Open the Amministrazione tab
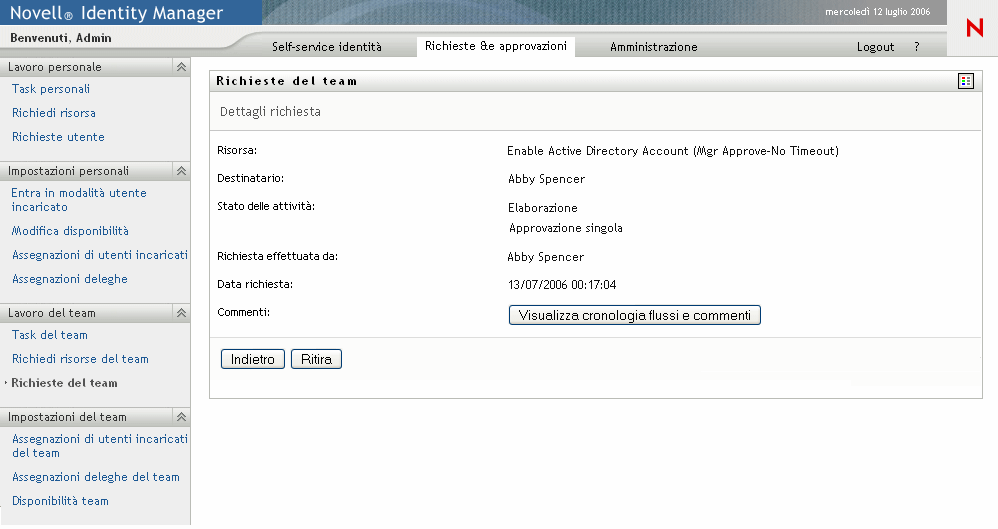This screenshot has width=998, height=529. pyautogui.click(x=654, y=46)
